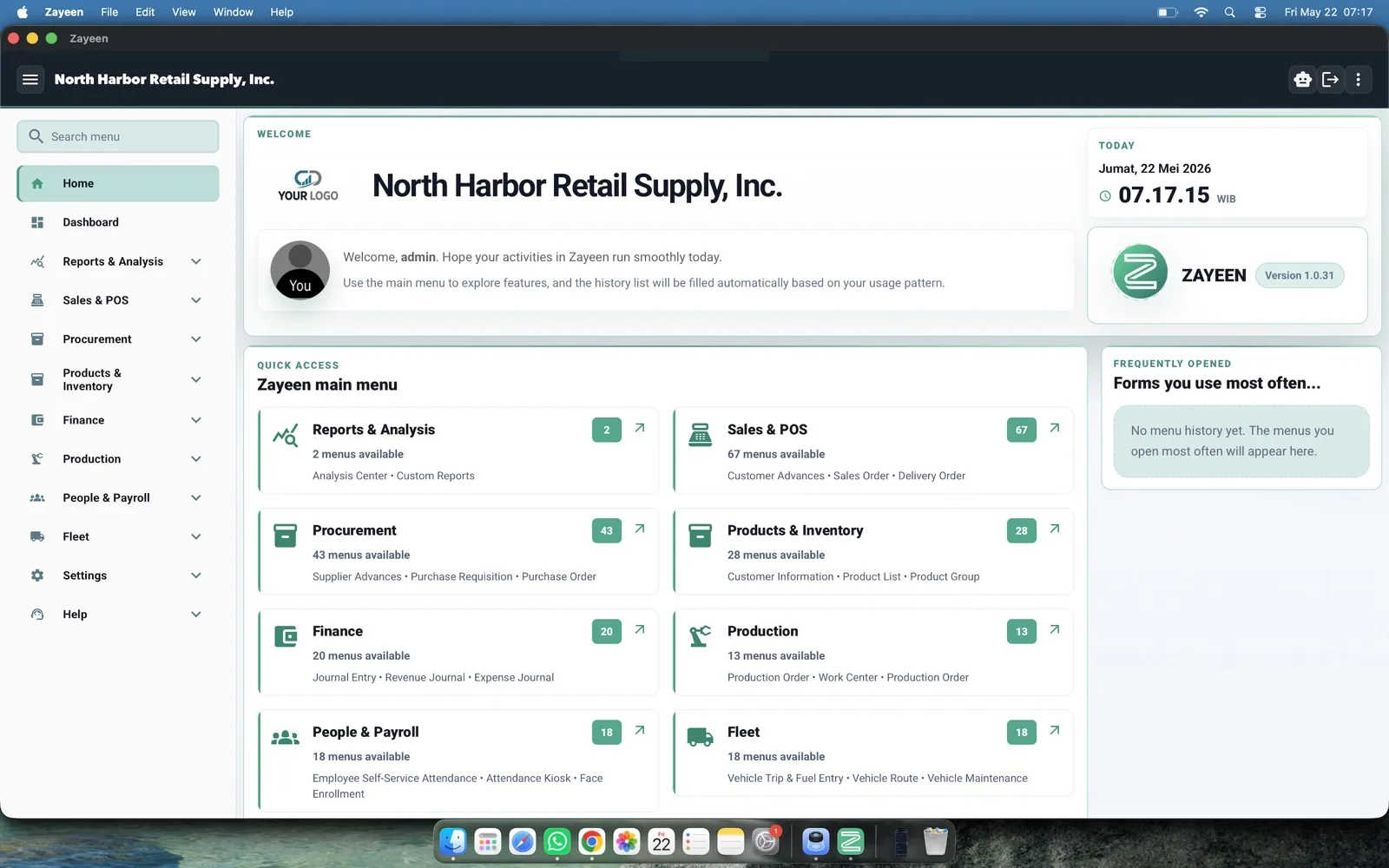The height and width of the screenshot is (868, 1389).
Task: Click the robot assistant icon in header
Action: click(x=1302, y=80)
